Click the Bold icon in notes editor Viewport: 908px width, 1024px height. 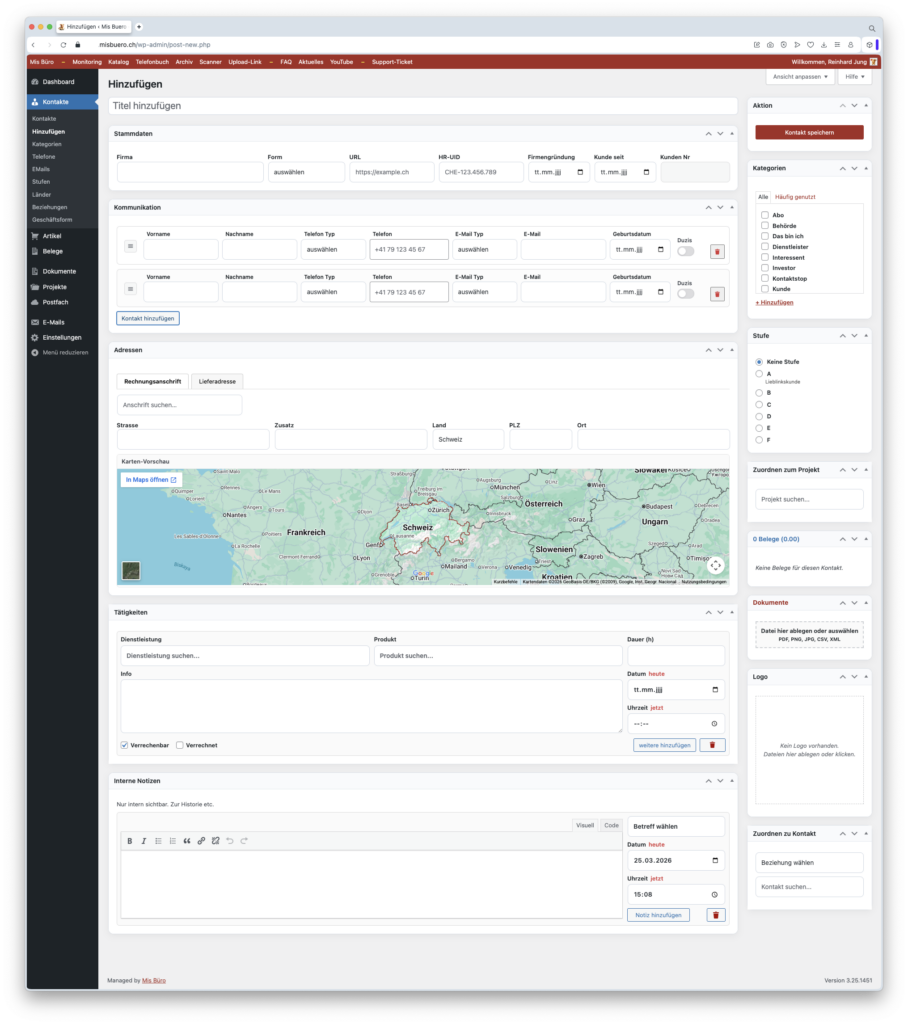(130, 841)
